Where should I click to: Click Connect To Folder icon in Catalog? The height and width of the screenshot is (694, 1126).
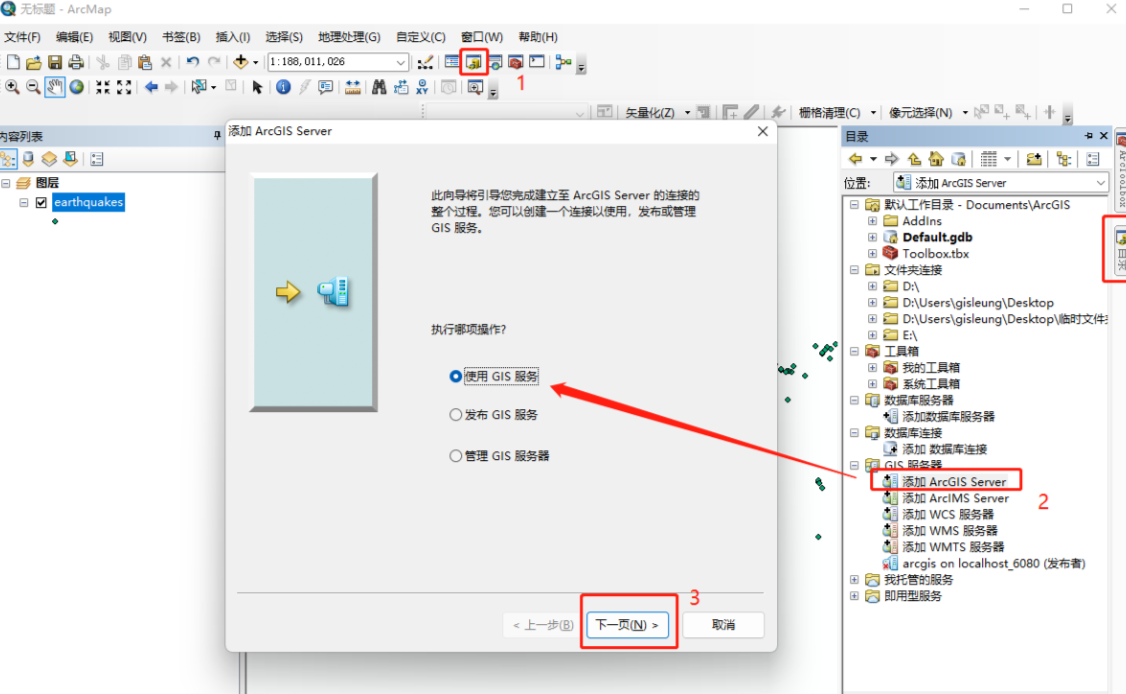(1034, 159)
